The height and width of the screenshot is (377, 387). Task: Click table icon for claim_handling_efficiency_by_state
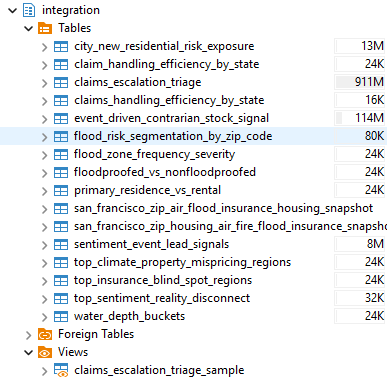[x=61, y=64]
